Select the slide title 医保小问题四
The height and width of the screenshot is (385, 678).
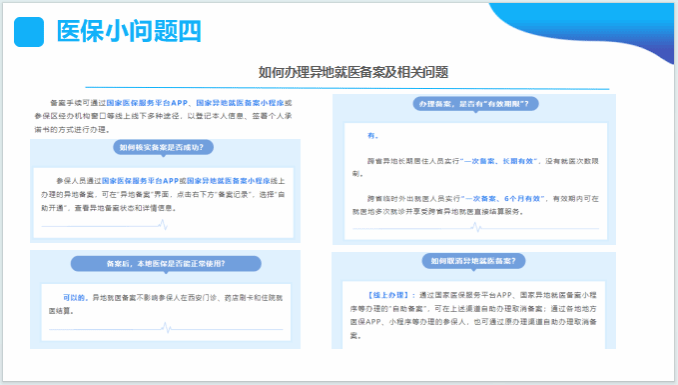129,31
